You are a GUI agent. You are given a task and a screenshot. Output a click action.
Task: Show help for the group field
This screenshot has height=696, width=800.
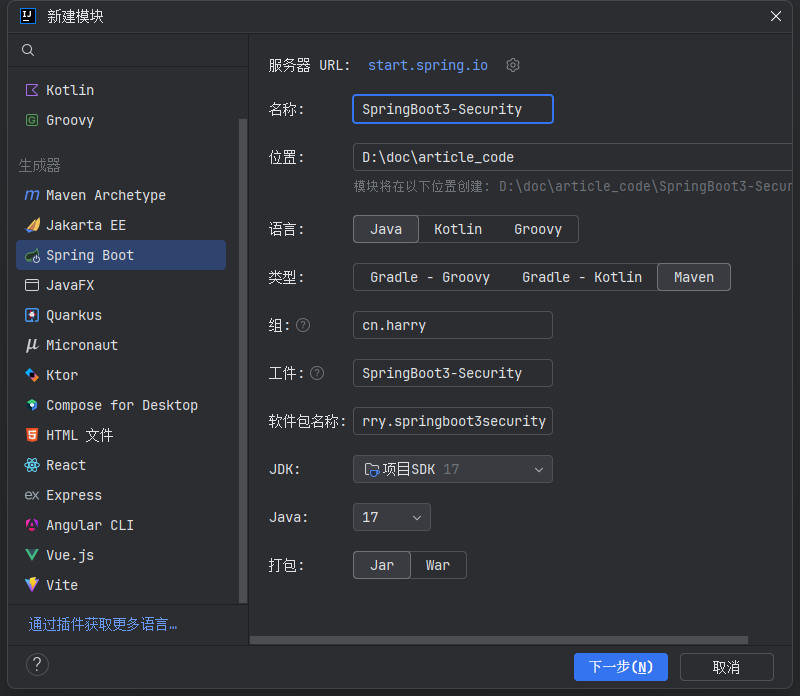(303, 325)
